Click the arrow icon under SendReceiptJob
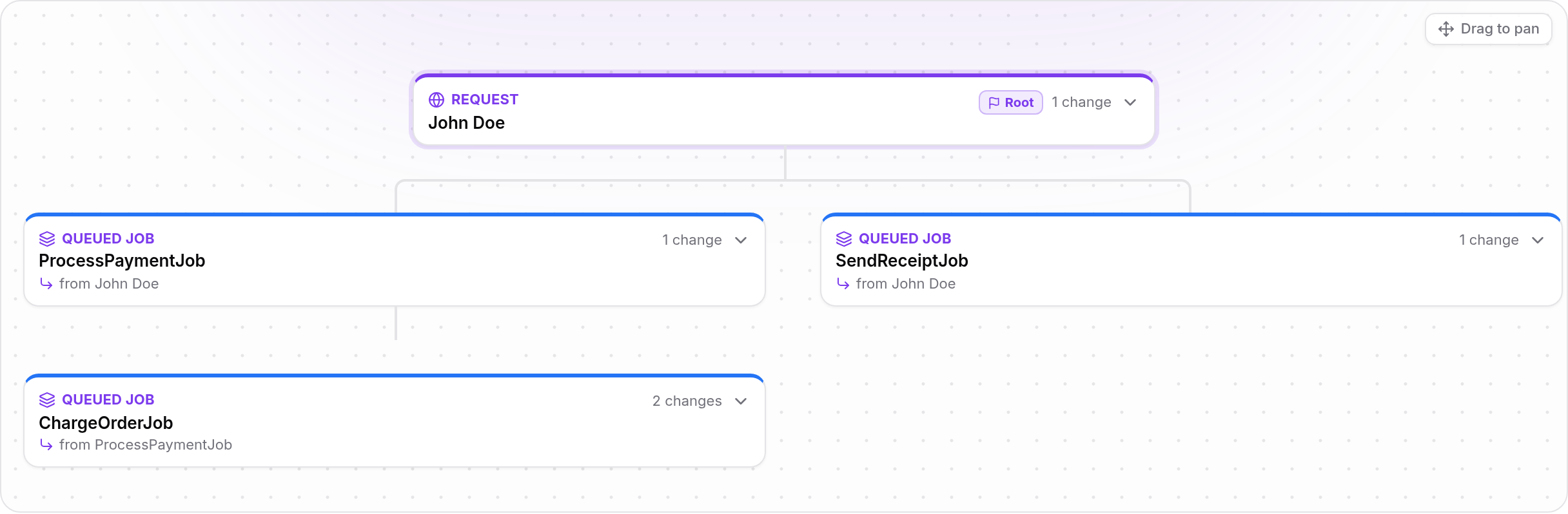This screenshot has height=514, width=1568. (843, 283)
